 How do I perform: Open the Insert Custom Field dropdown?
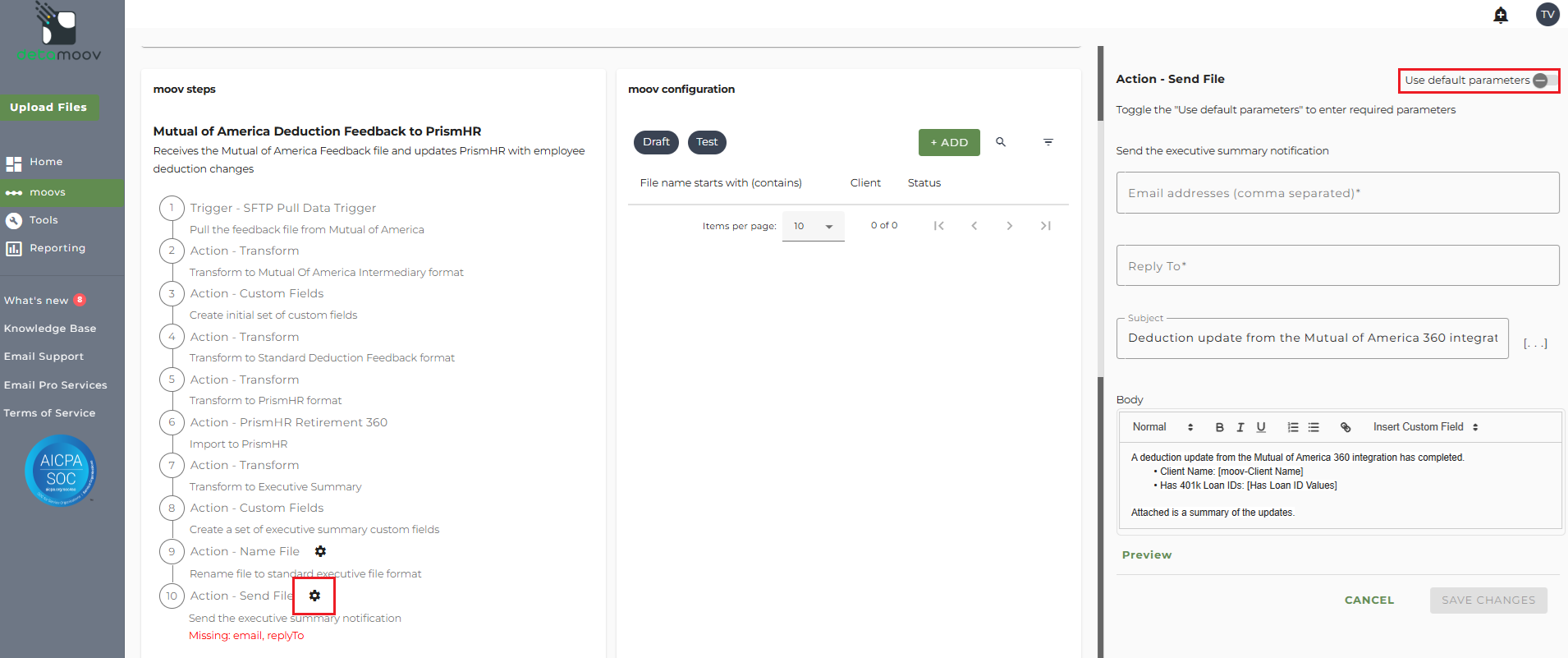[x=1426, y=427]
